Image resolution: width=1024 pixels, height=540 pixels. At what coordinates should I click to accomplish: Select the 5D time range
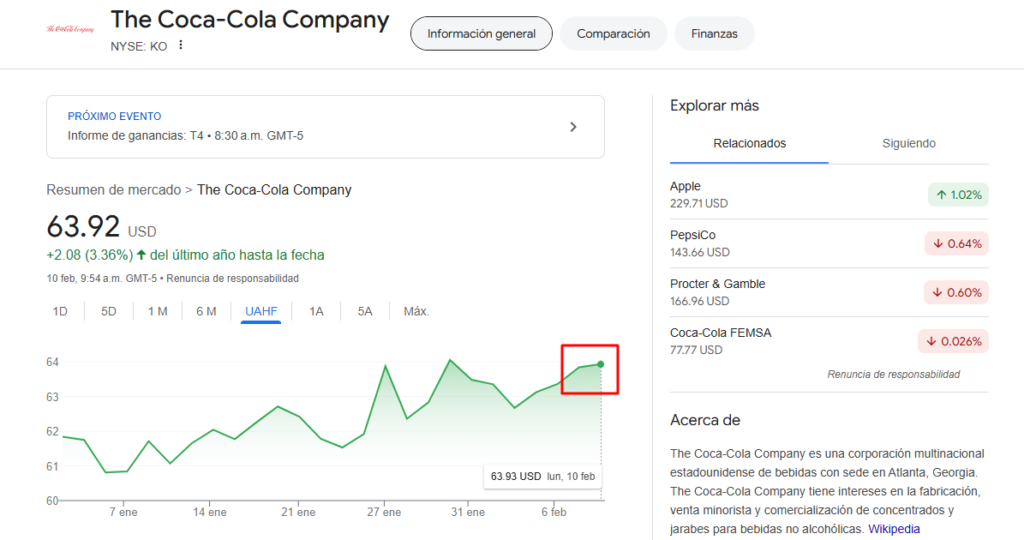(108, 311)
